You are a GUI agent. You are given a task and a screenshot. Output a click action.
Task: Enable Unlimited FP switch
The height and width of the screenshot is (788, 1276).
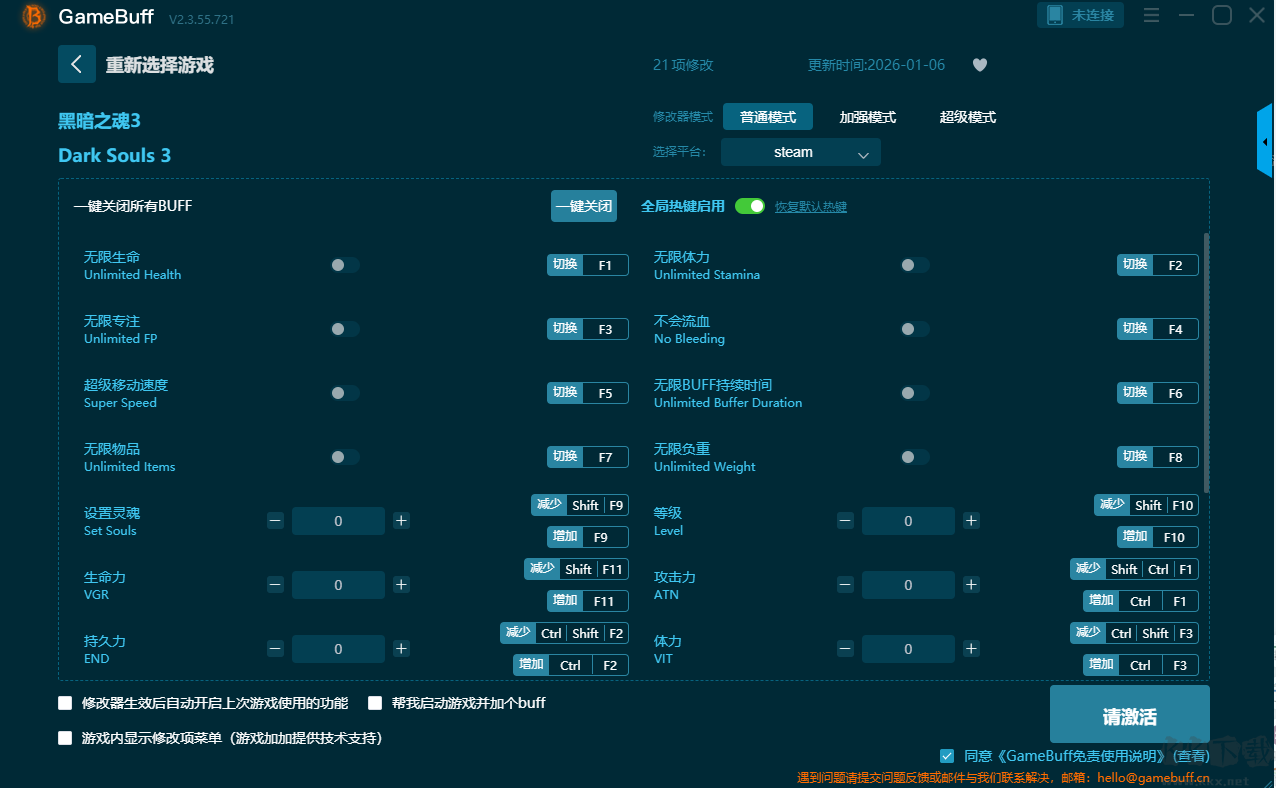point(345,329)
